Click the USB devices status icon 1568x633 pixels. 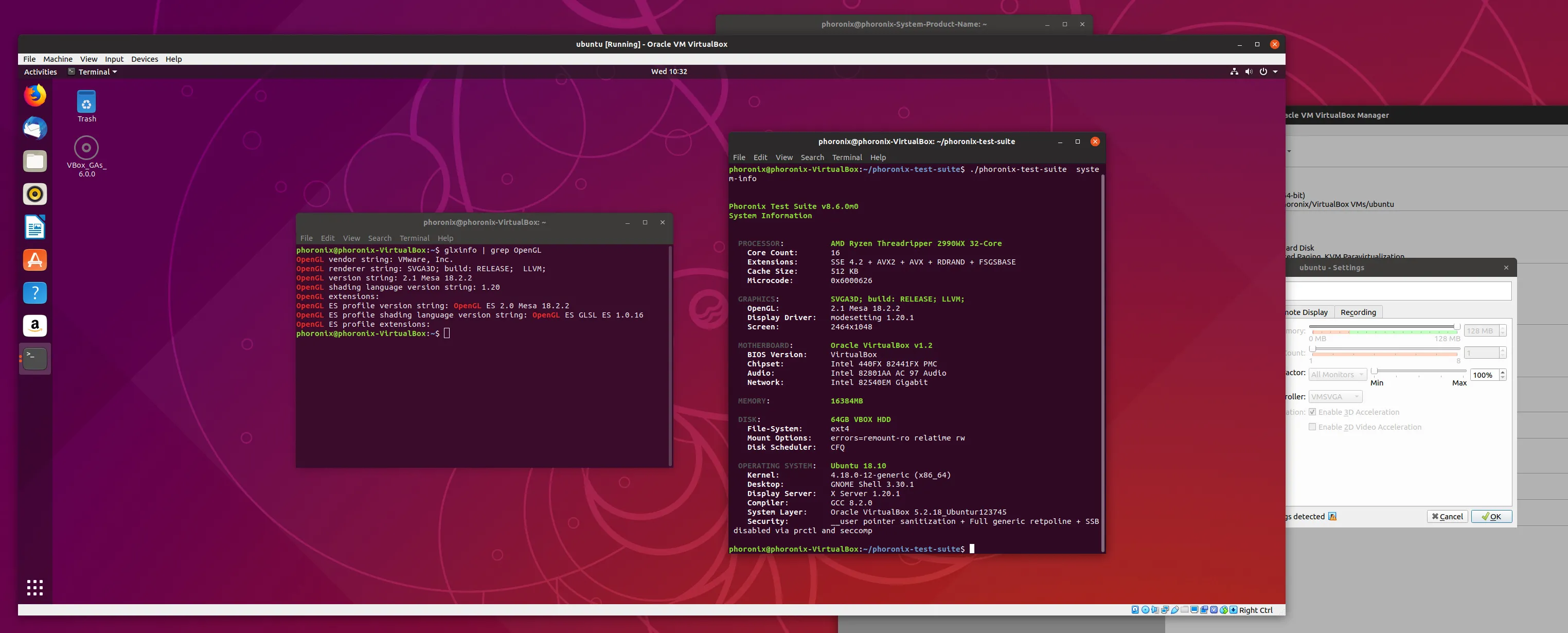tap(1175, 610)
